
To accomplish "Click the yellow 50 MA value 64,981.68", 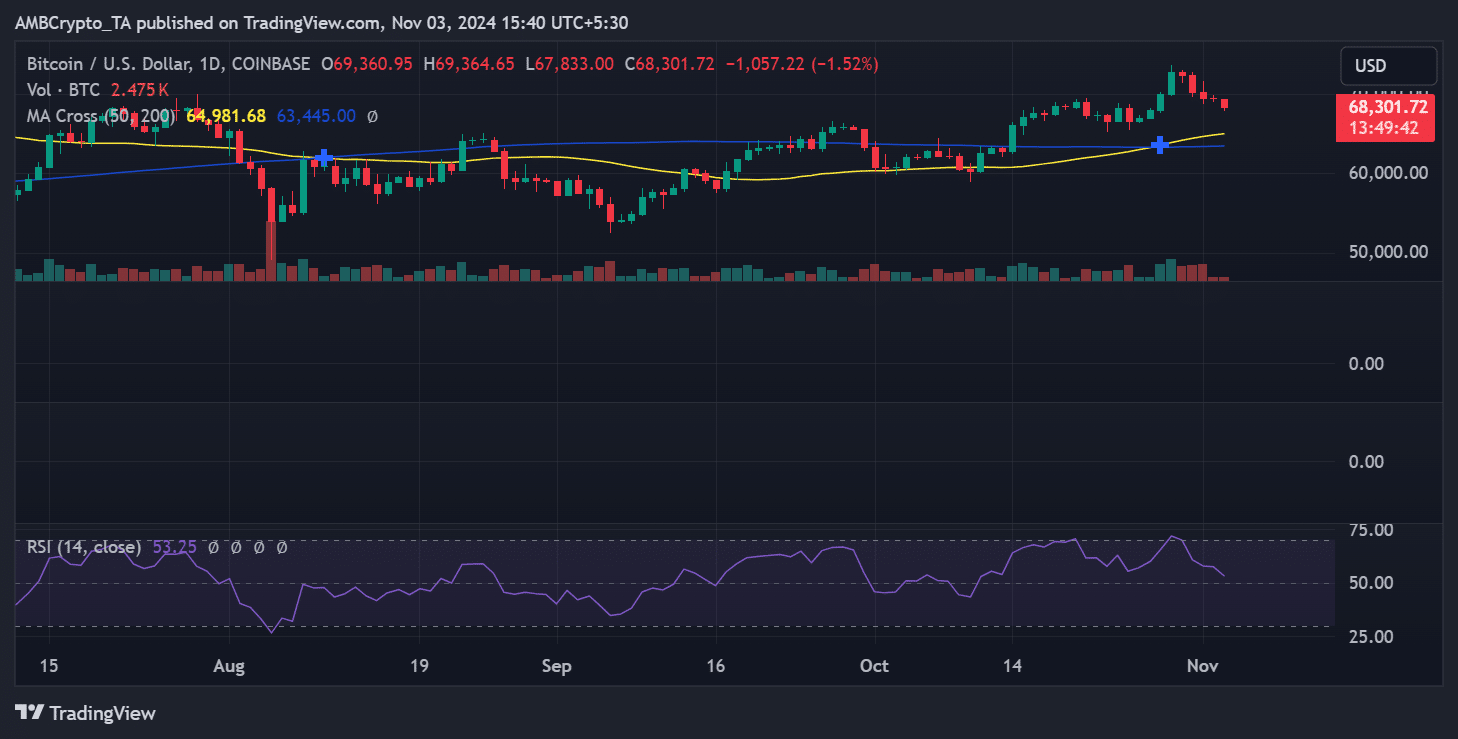I will coord(226,116).
